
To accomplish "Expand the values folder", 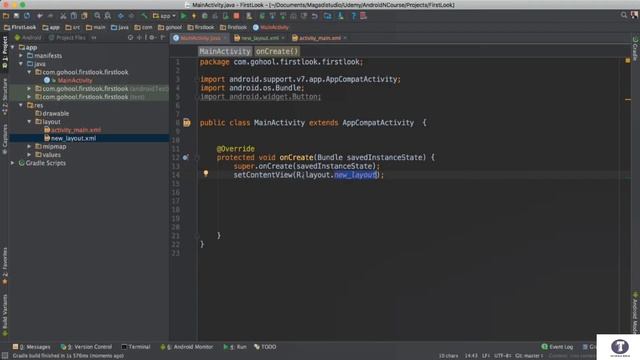I will coord(29,155).
